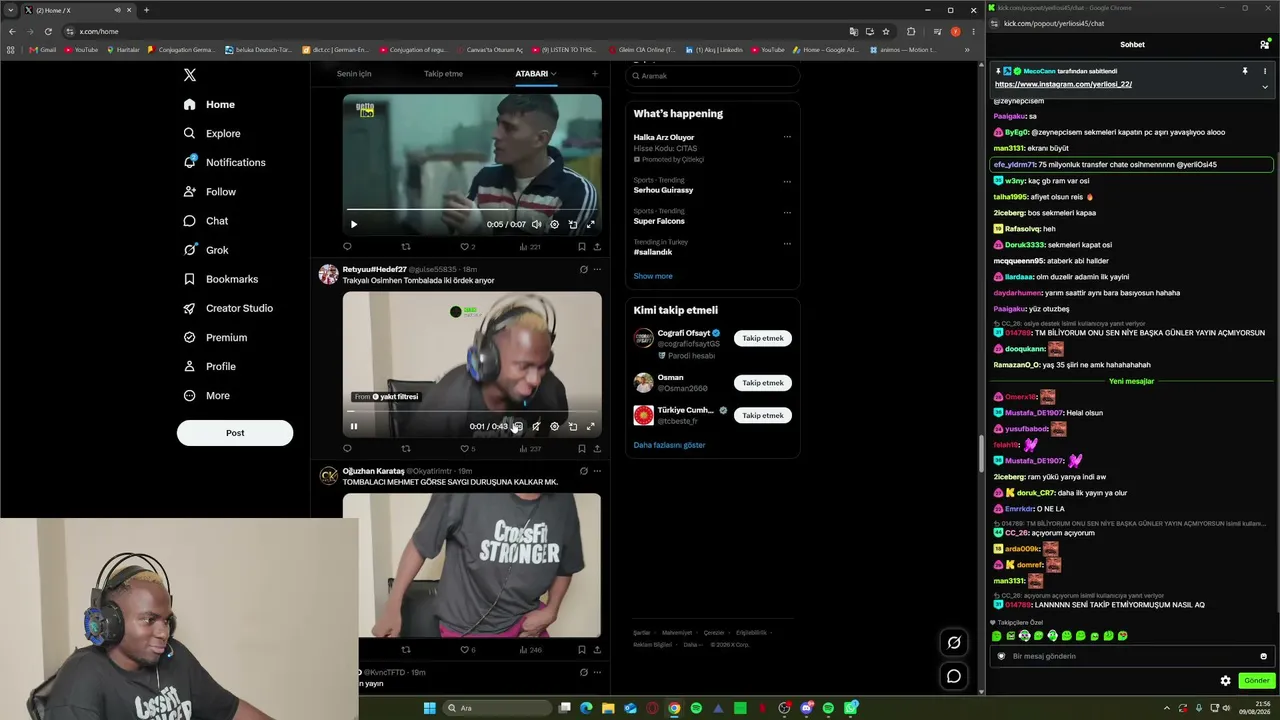Seek on the Osimhen video progress bar
Image resolution: width=1280 pixels, height=720 pixels.
point(472,411)
